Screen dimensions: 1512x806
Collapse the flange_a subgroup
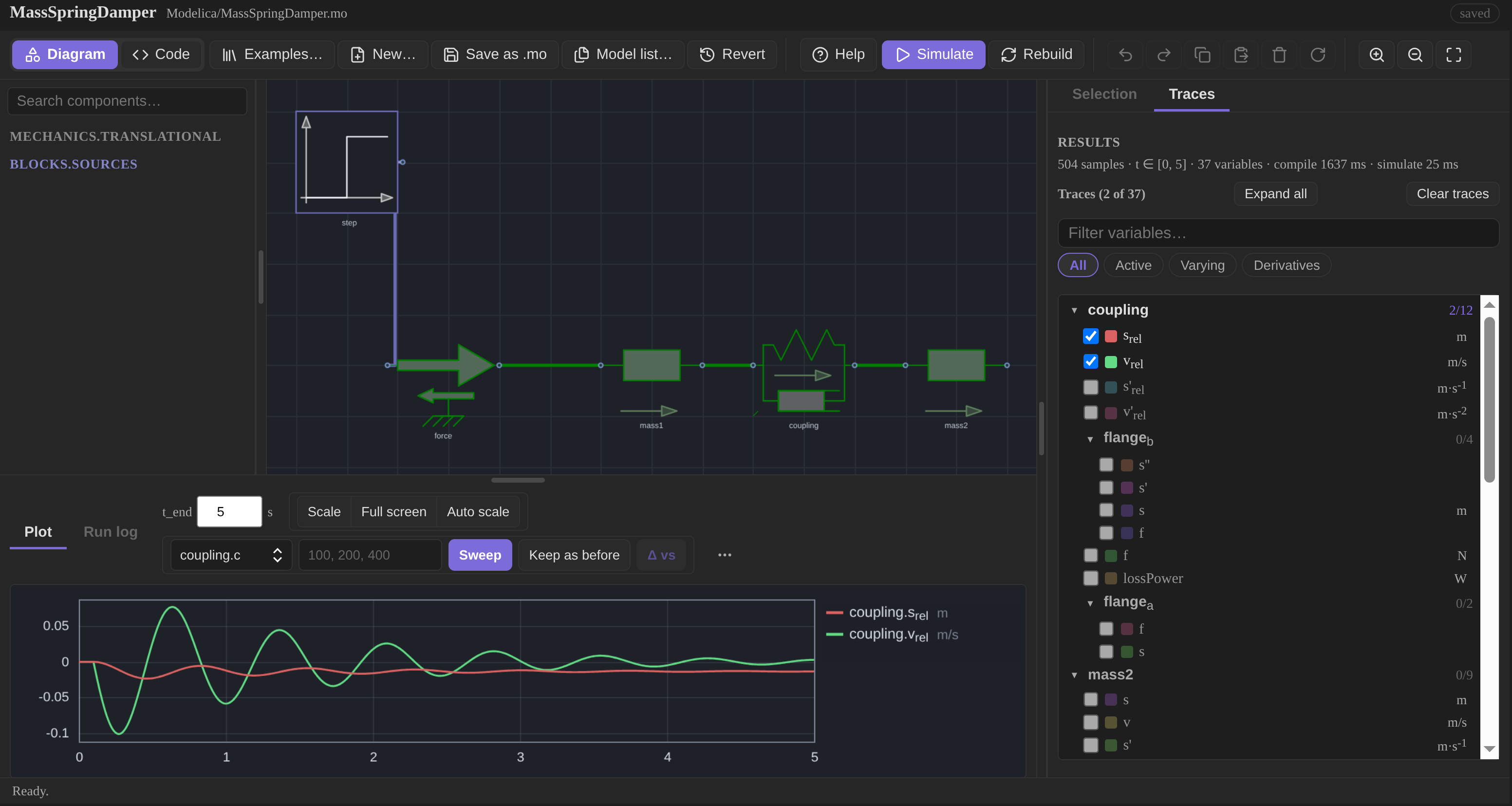(1090, 603)
